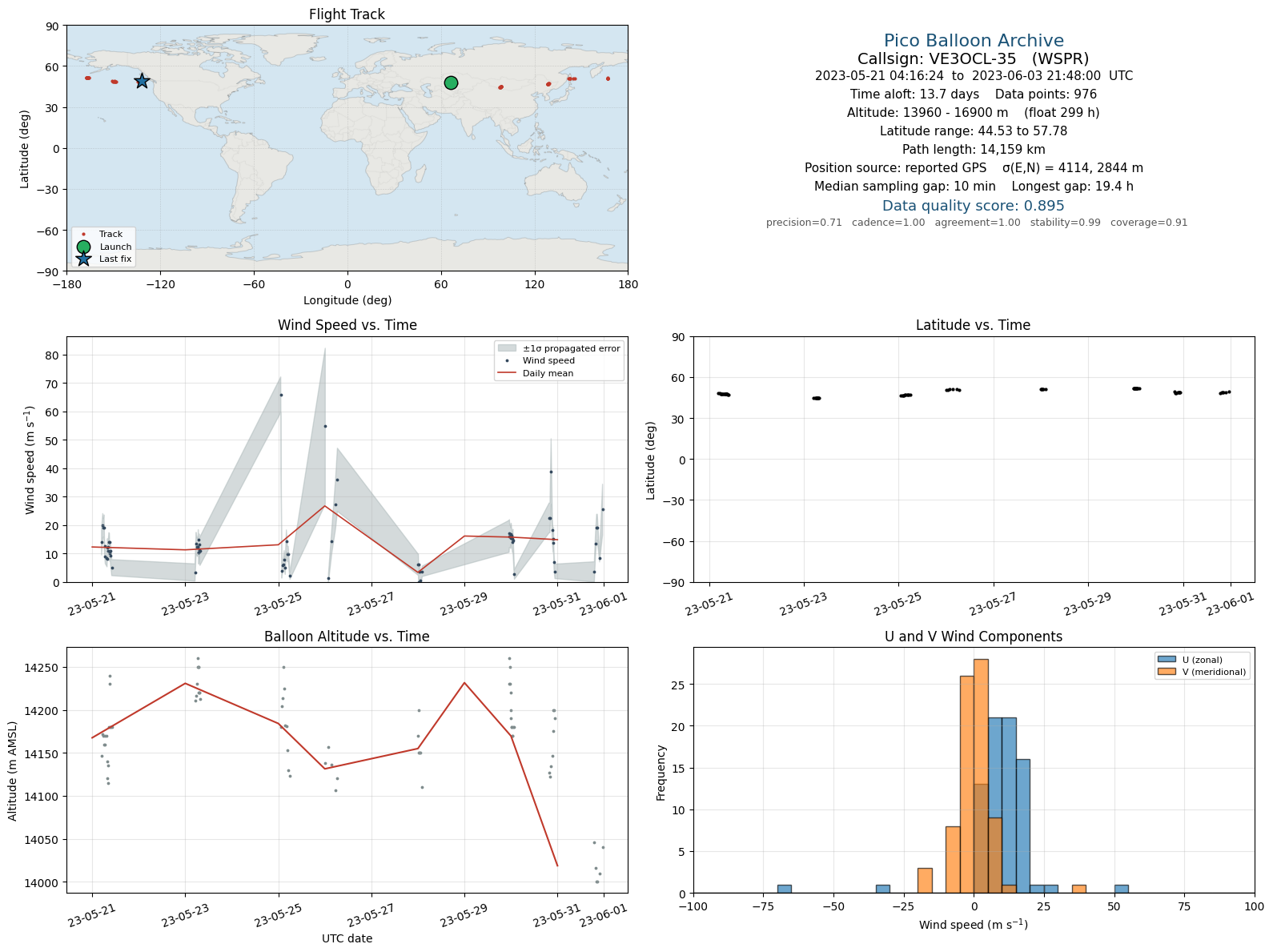Image resolution: width=1273 pixels, height=952 pixels.
Task: Pick the ±1σ propagated error gray legend swatch
Action: click(507, 348)
